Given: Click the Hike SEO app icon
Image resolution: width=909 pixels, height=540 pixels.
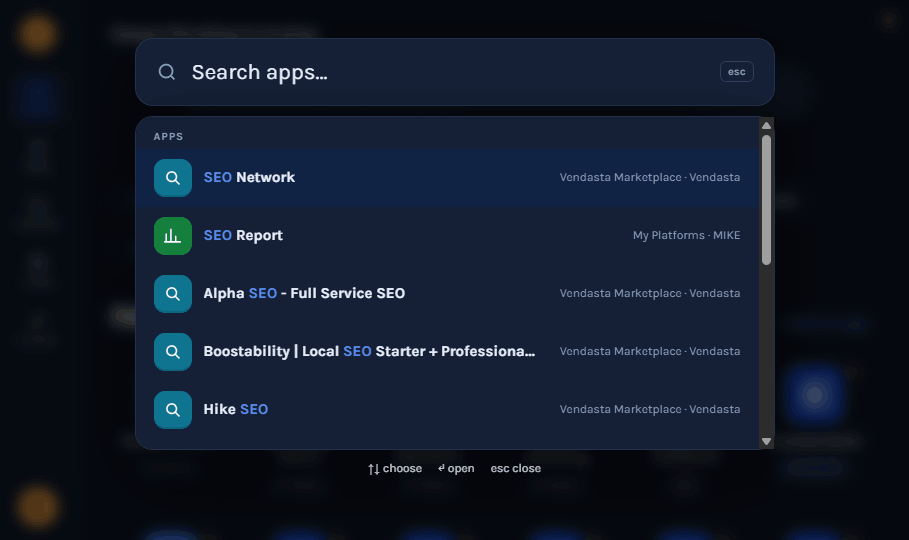Looking at the screenshot, I should (x=173, y=409).
